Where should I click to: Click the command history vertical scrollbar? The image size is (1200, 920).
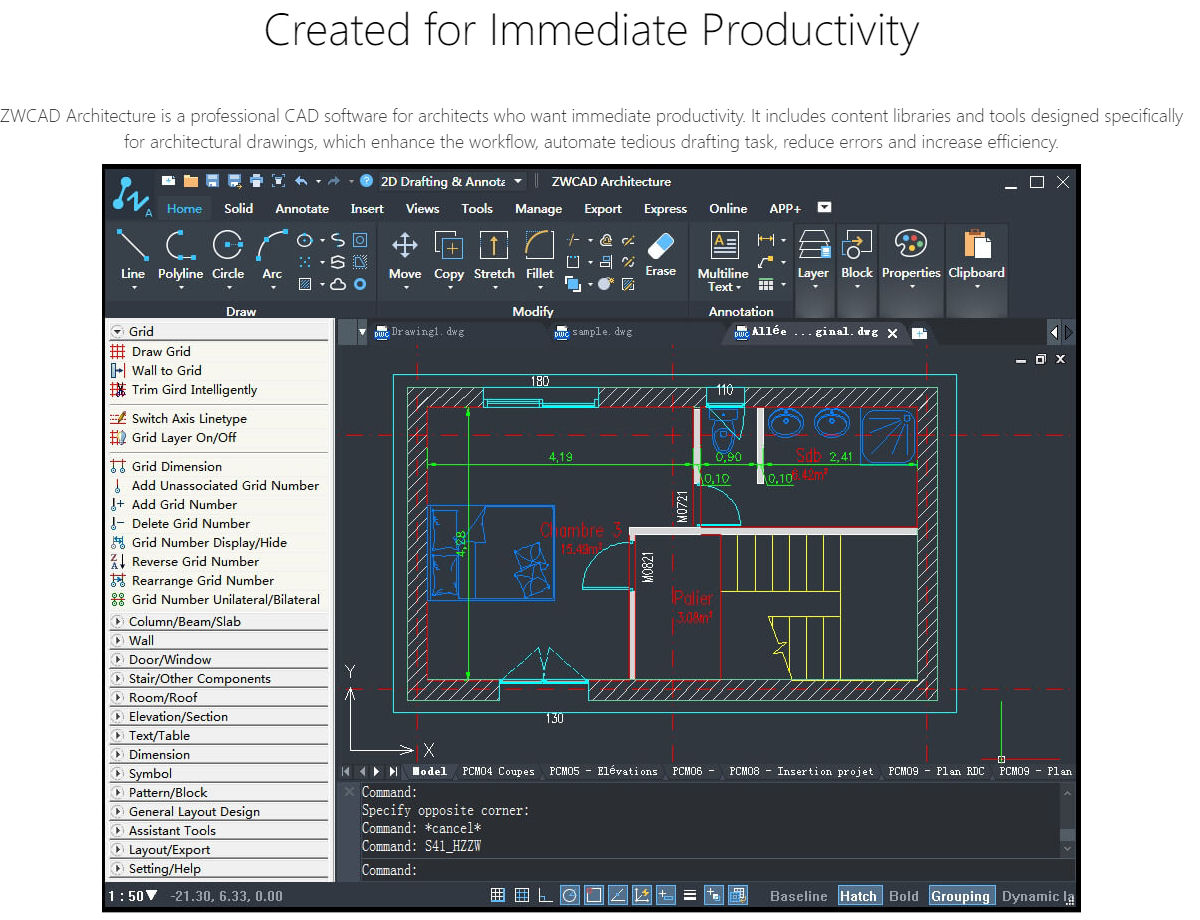(x=1067, y=819)
